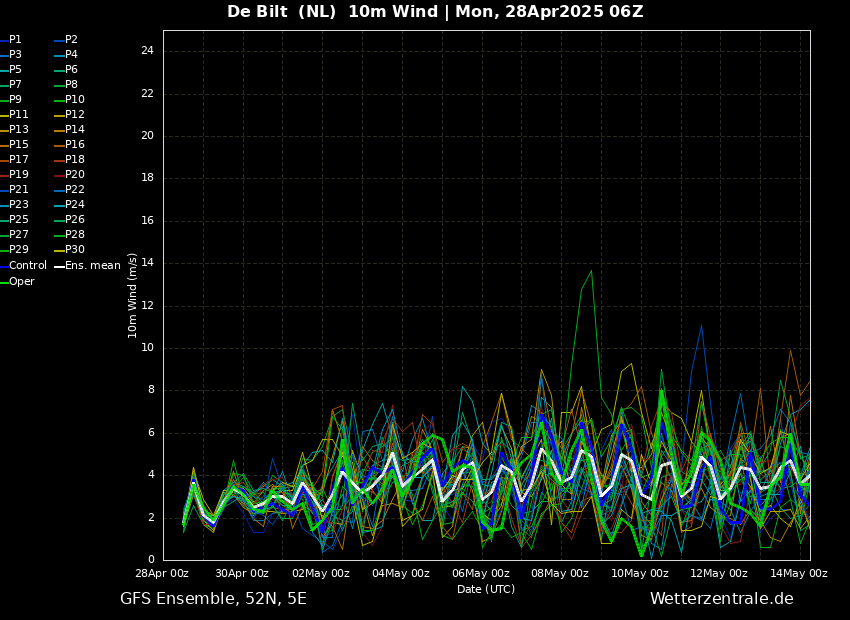Click the 28Apr 00z date tick label
The image size is (850, 620).
coord(162,574)
